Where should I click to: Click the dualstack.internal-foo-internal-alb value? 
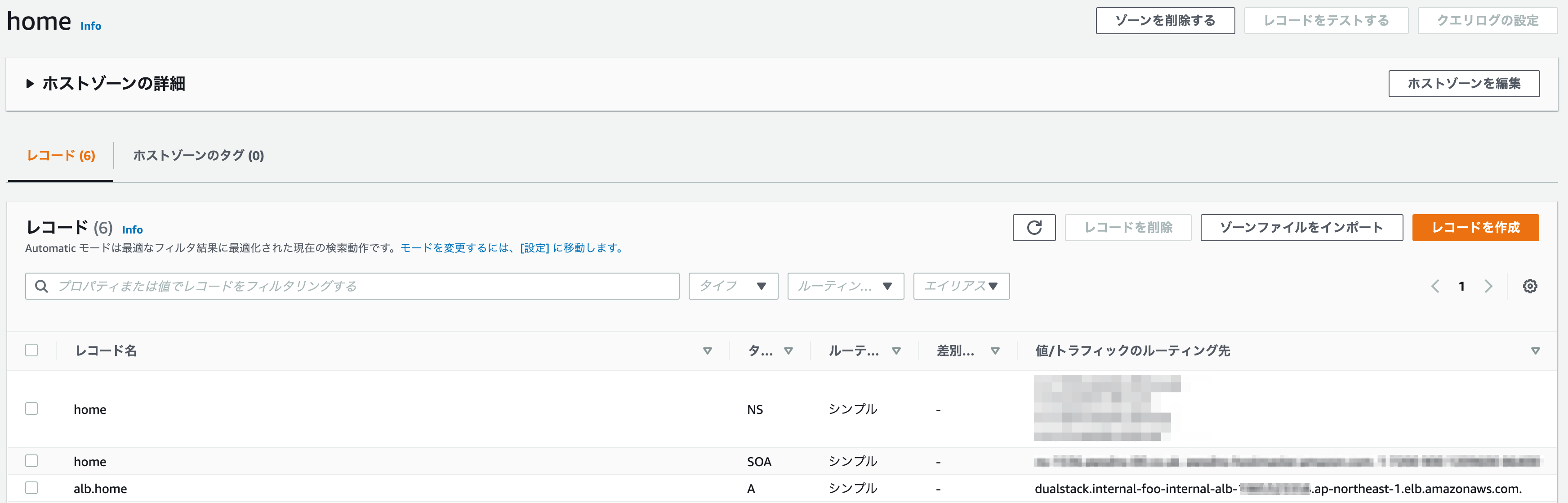(x=1278, y=489)
